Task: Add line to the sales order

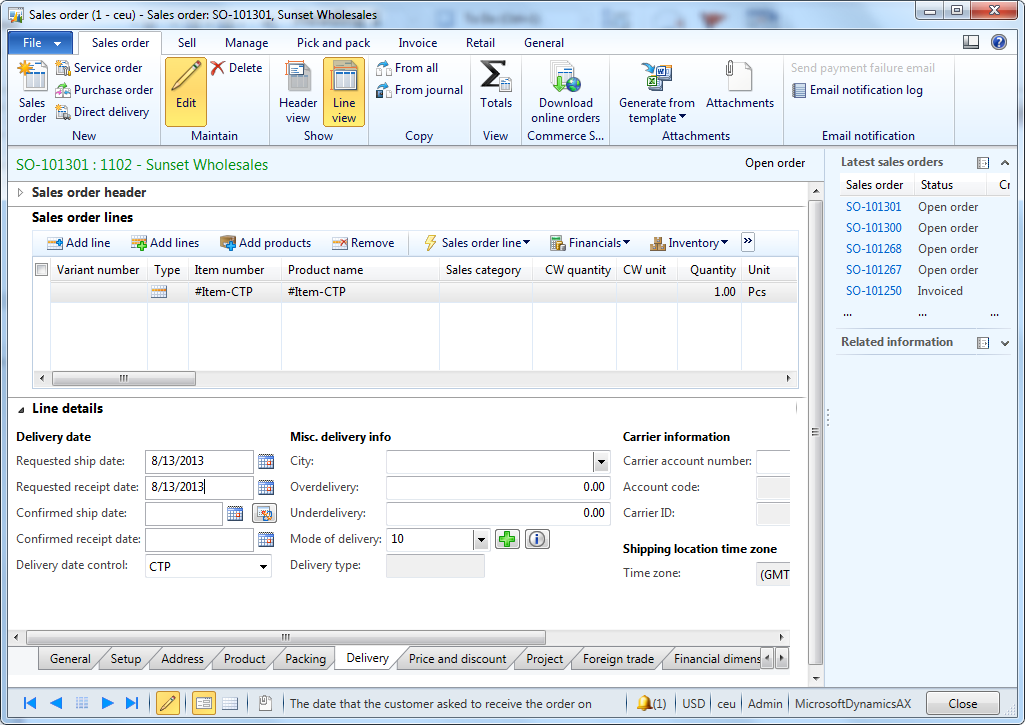Action: (78, 243)
